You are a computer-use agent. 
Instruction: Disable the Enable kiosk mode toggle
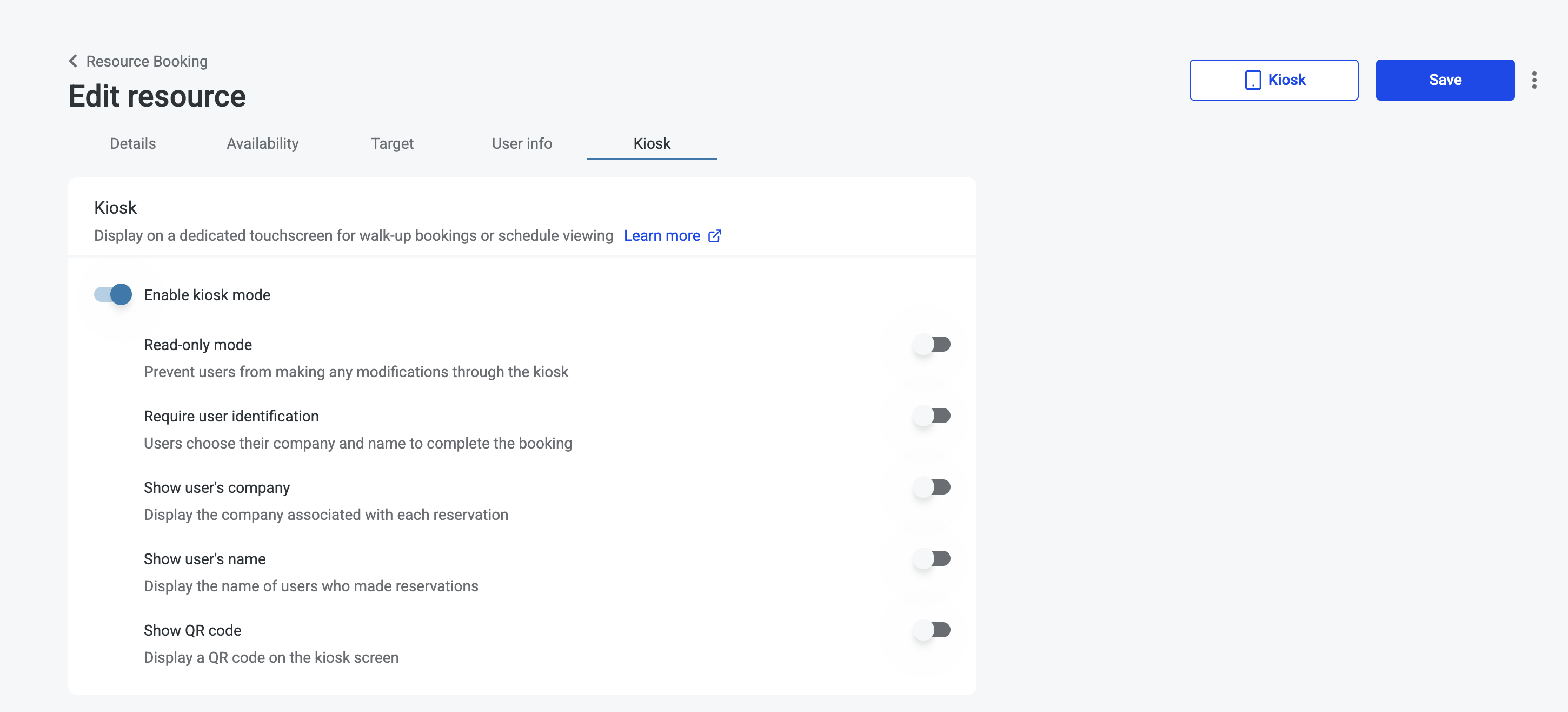pyautogui.click(x=112, y=295)
